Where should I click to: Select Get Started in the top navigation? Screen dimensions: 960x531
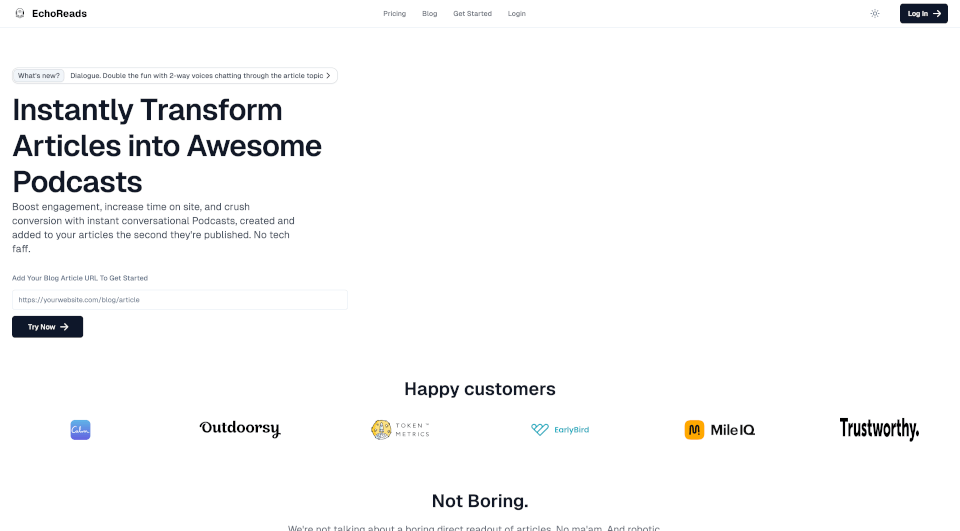[472, 14]
